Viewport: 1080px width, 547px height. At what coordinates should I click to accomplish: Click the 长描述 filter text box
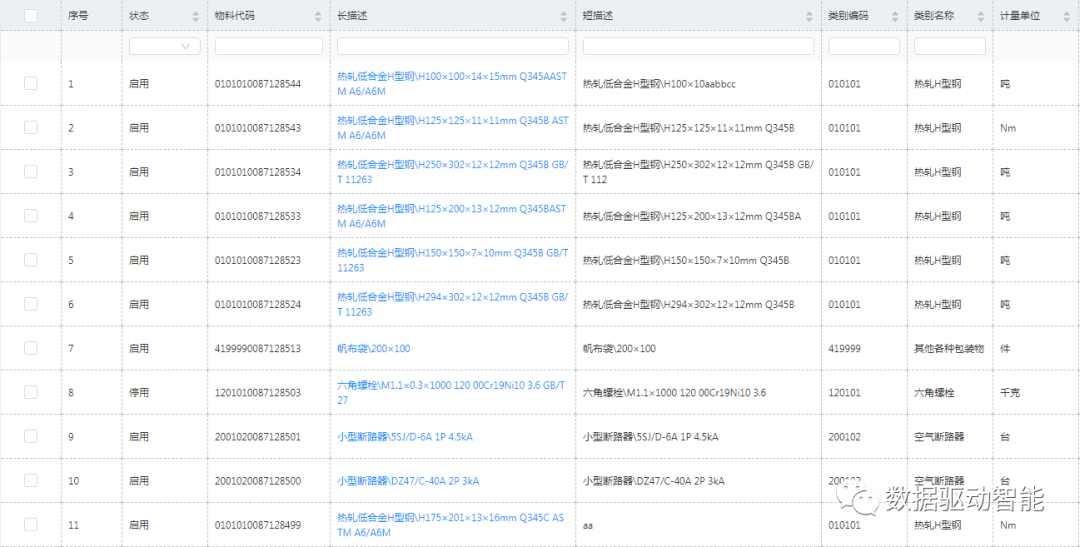coord(452,46)
